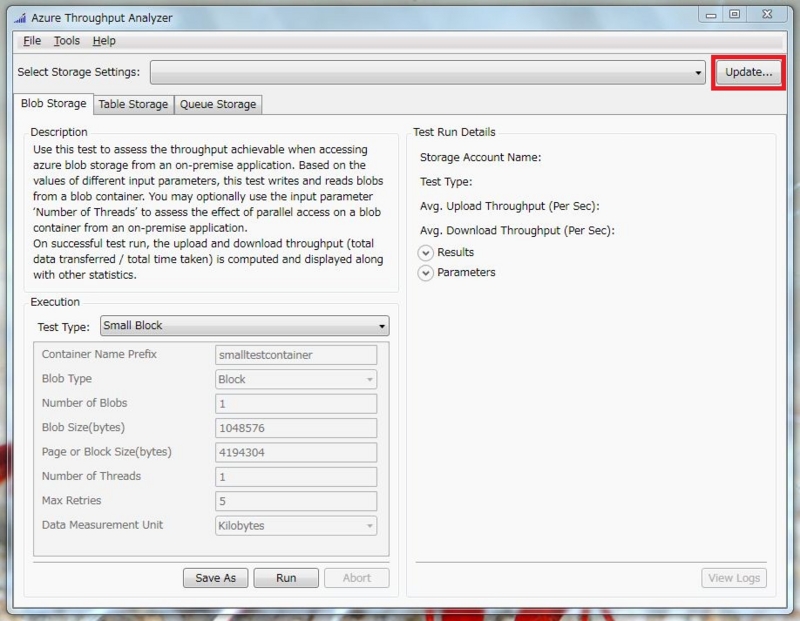Open the File menu
The height and width of the screenshot is (621, 800).
[32, 41]
